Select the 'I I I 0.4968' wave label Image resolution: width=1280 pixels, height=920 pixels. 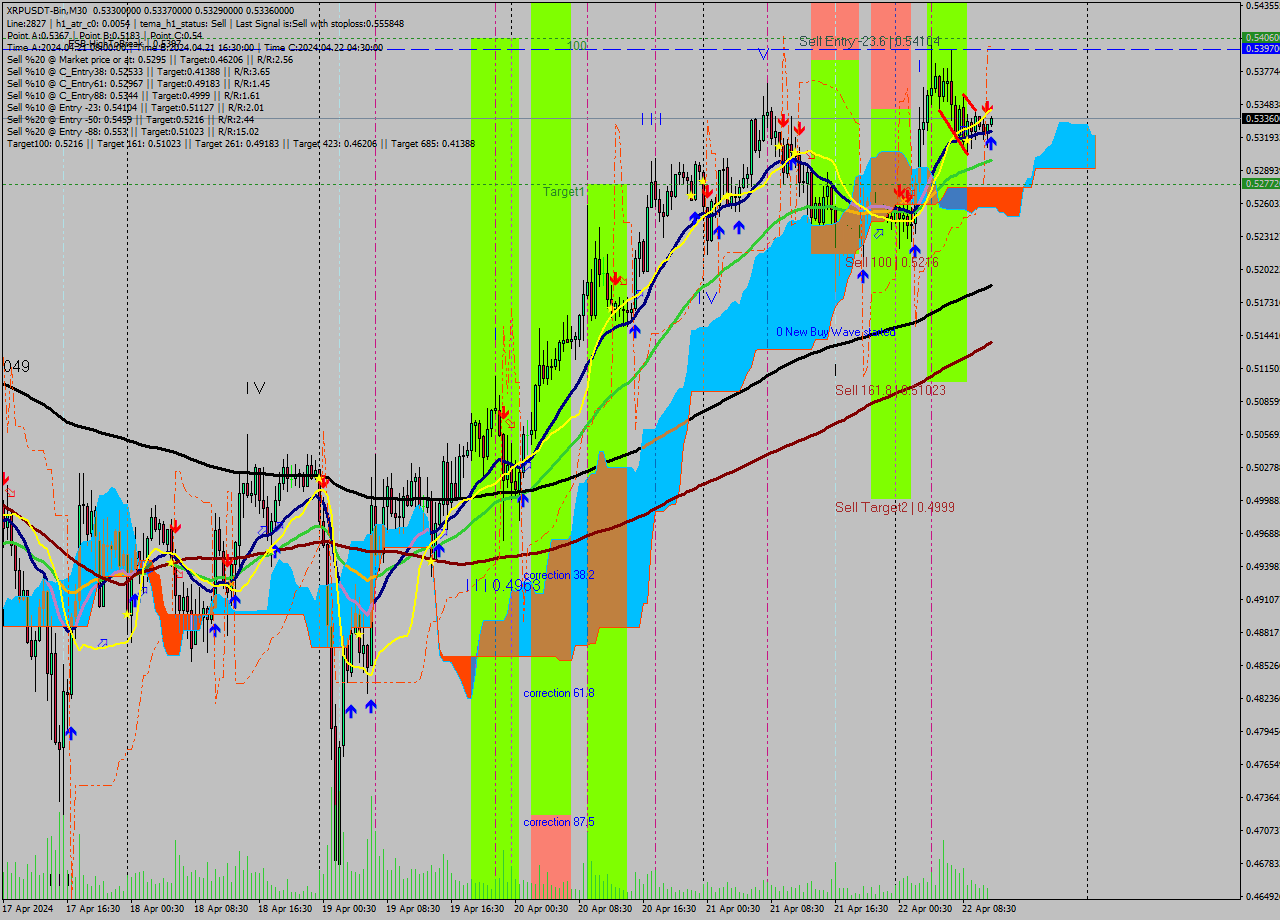503,585
